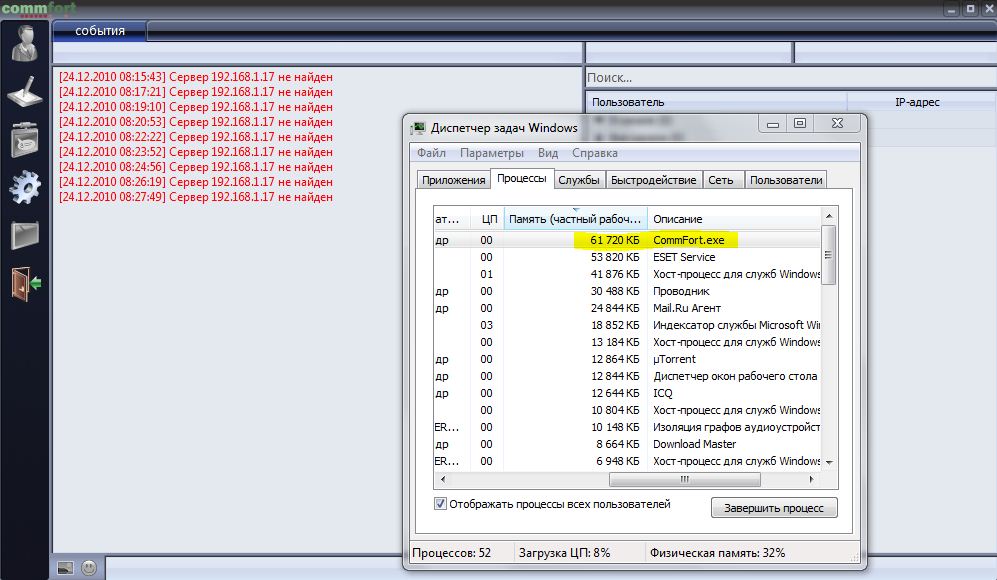This screenshot has height=580, width=997.
Task: Click the 'Завершить процесс' button
Action: [774, 508]
